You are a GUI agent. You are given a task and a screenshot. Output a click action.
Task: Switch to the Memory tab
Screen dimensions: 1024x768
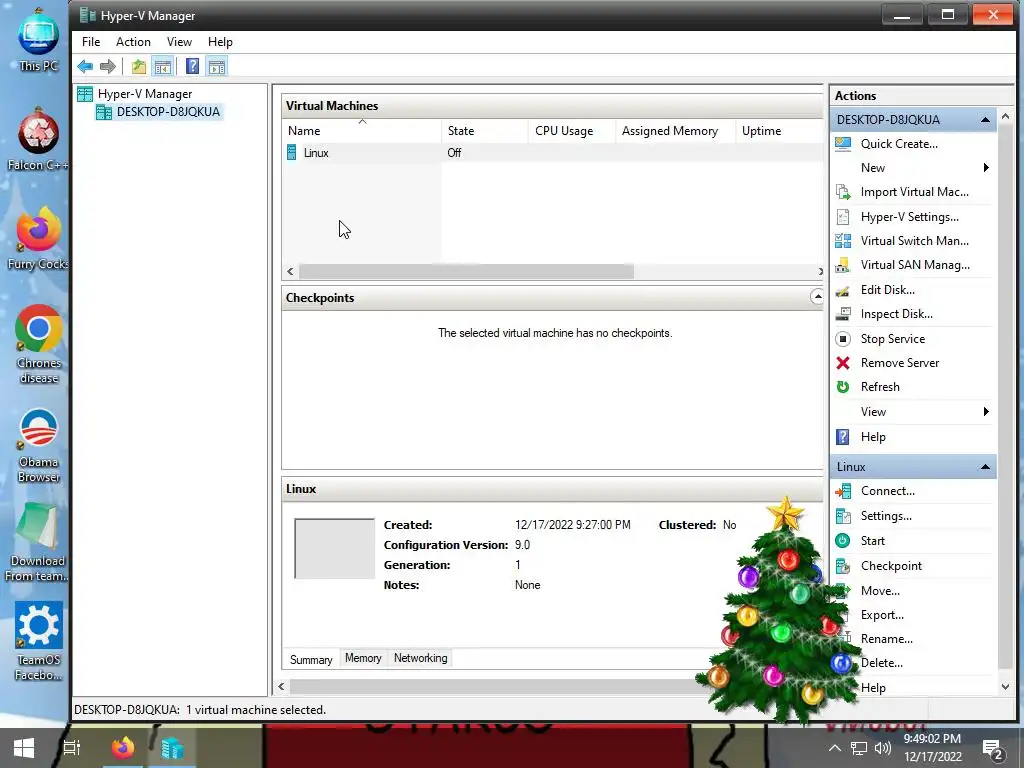click(363, 658)
